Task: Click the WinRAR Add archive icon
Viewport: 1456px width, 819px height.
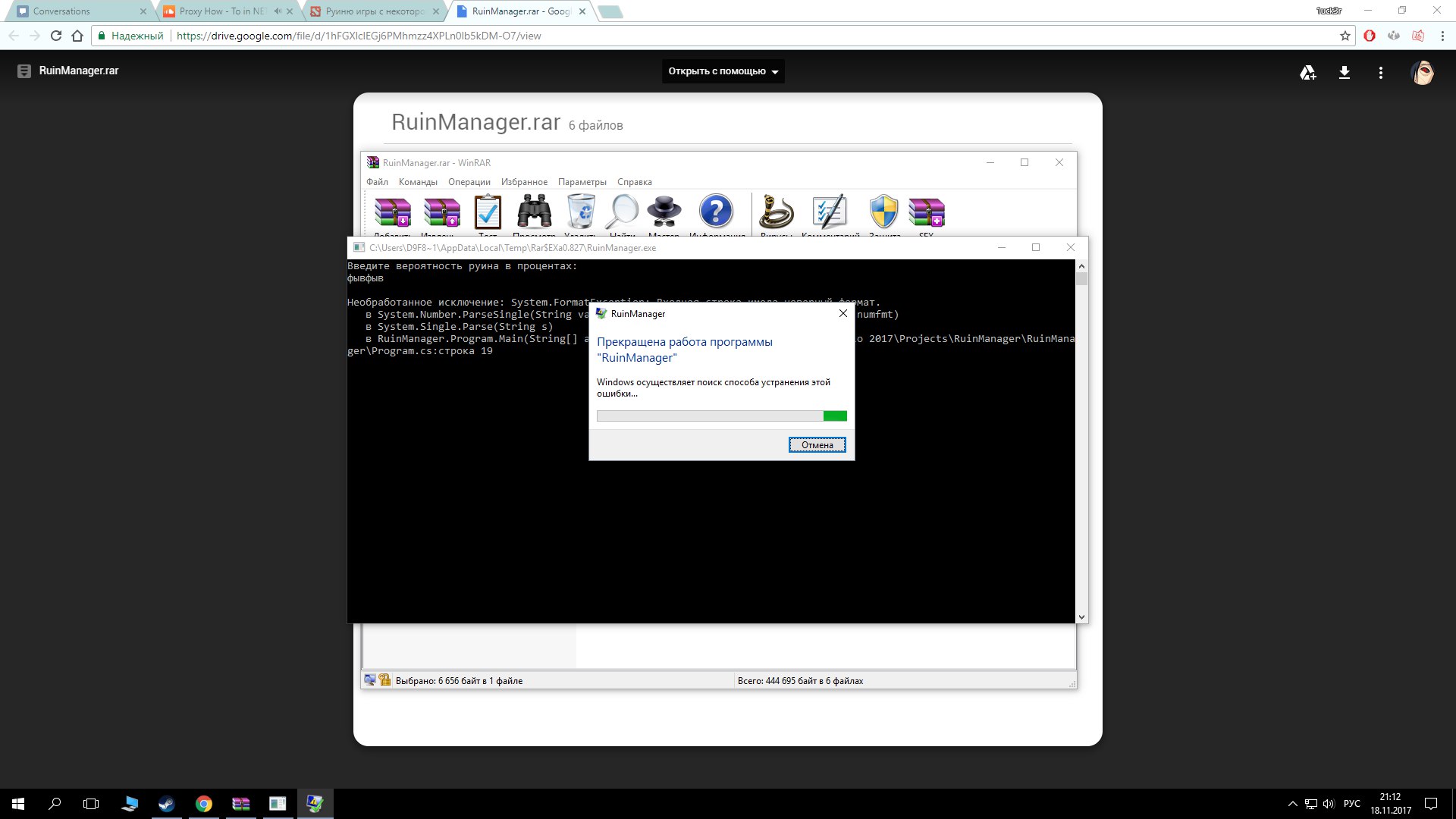Action: click(x=393, y=212)
